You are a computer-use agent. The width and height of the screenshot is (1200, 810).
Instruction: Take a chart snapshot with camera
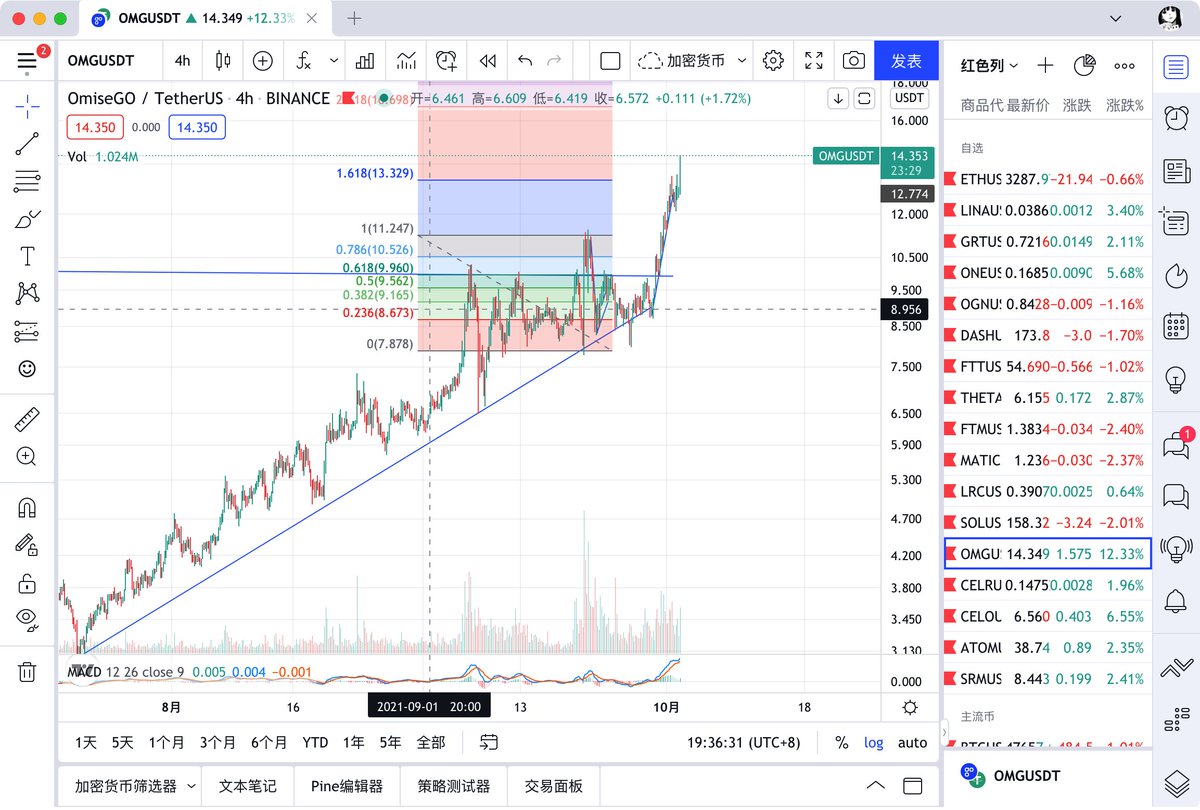click(853, 61)
